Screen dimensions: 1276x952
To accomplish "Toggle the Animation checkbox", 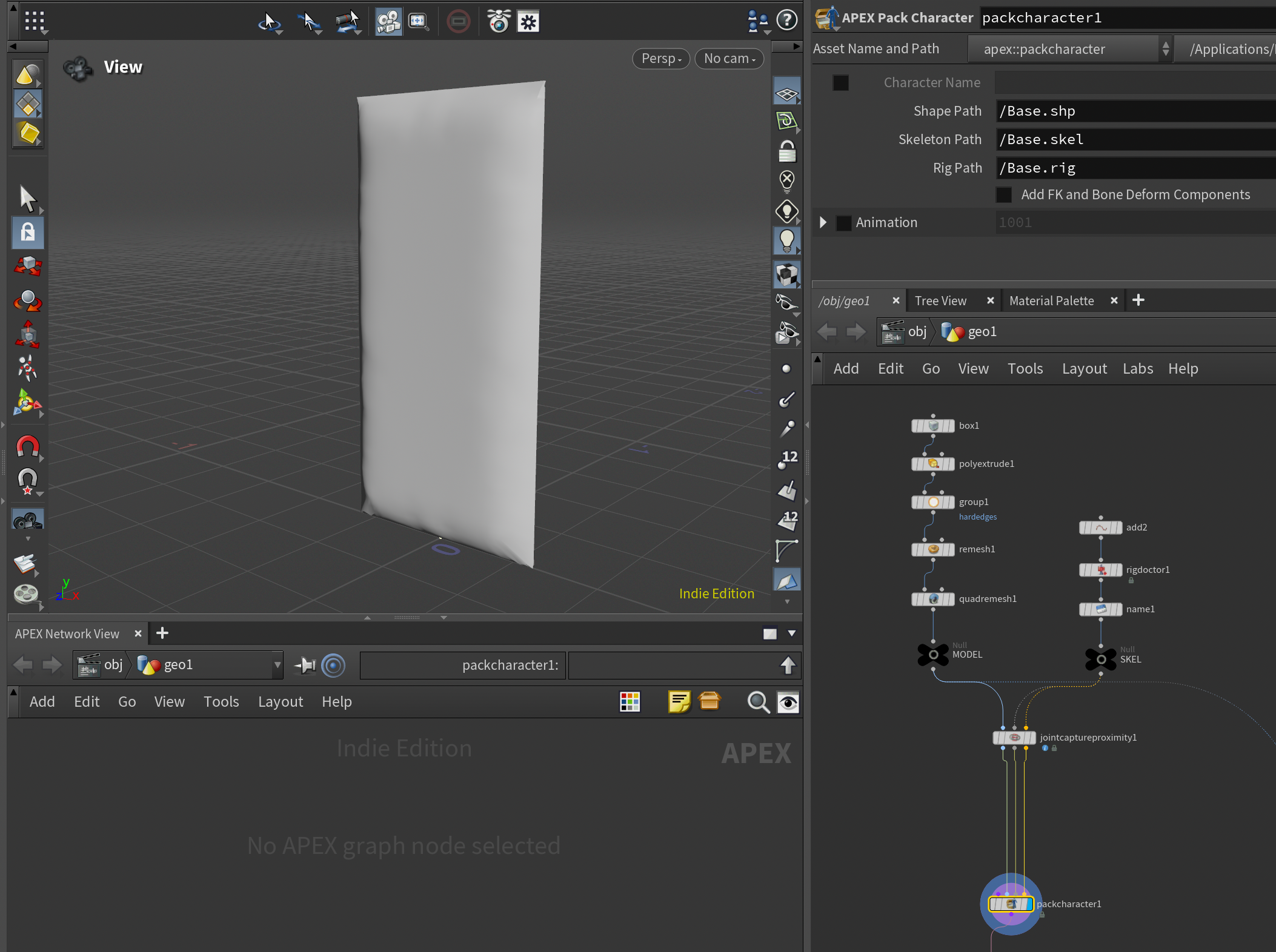I will (843, 223).
